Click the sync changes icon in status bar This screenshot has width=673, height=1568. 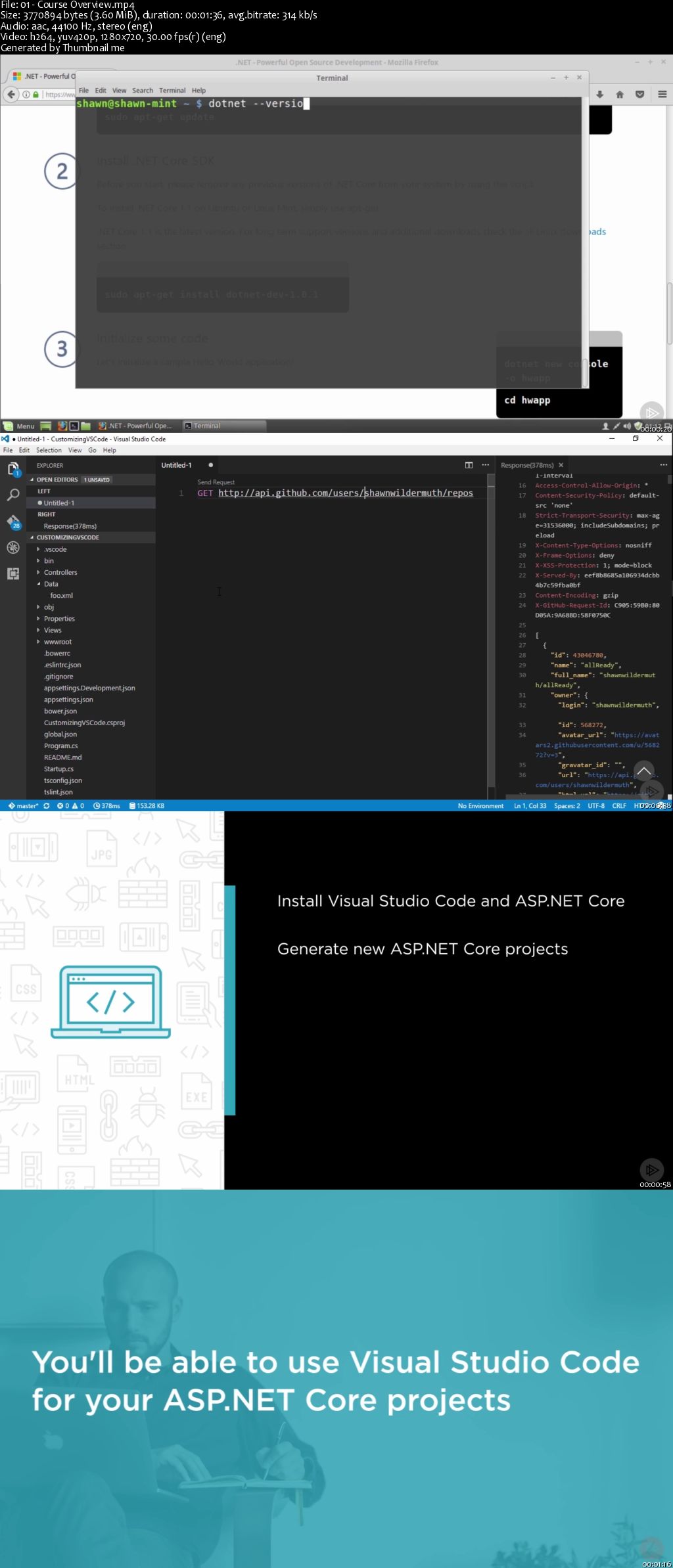(x=47, y=805)
